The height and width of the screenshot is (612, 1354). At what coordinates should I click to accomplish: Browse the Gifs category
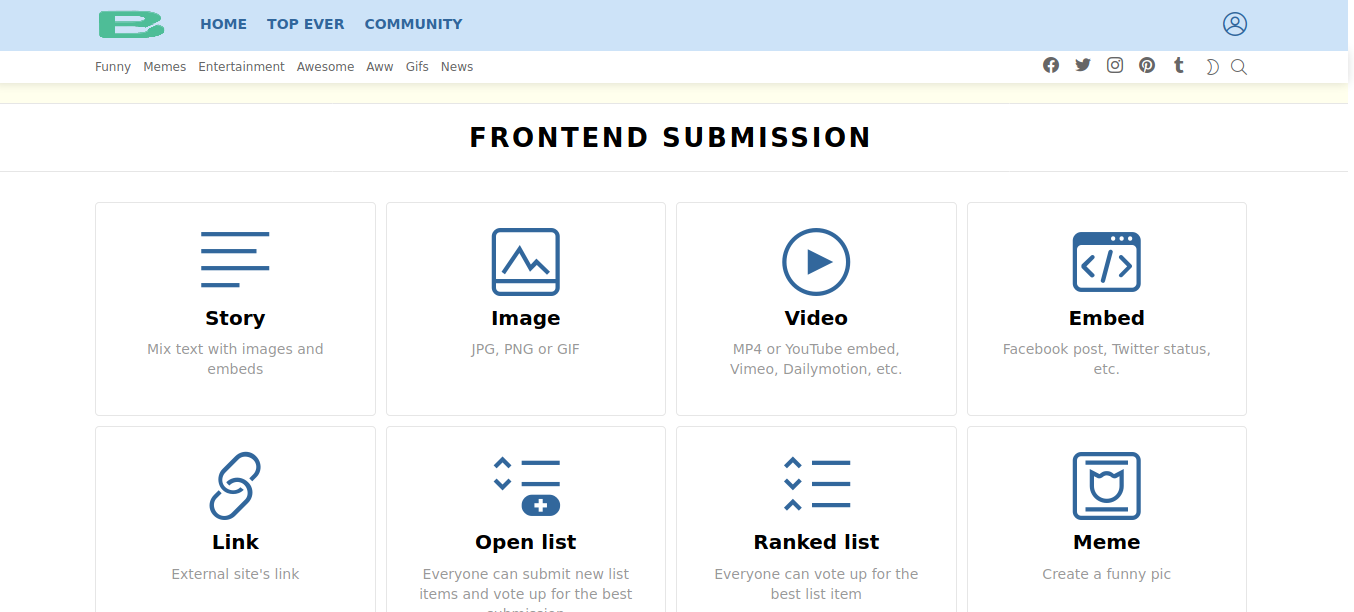(417, 67)
